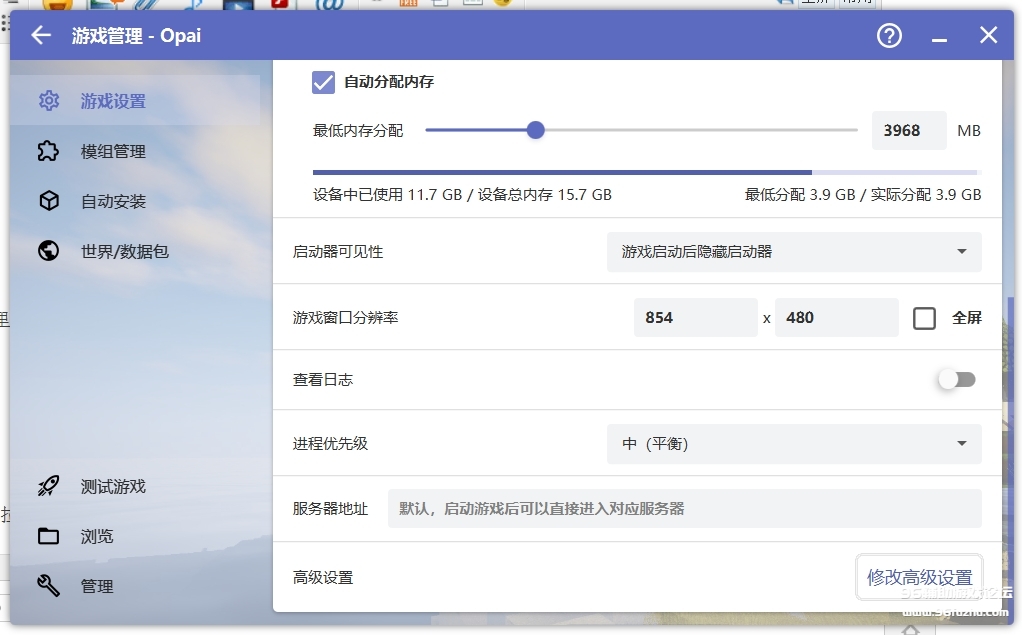
Task: Click the 服务器地址 input field
Action: [x=684, y=509]
